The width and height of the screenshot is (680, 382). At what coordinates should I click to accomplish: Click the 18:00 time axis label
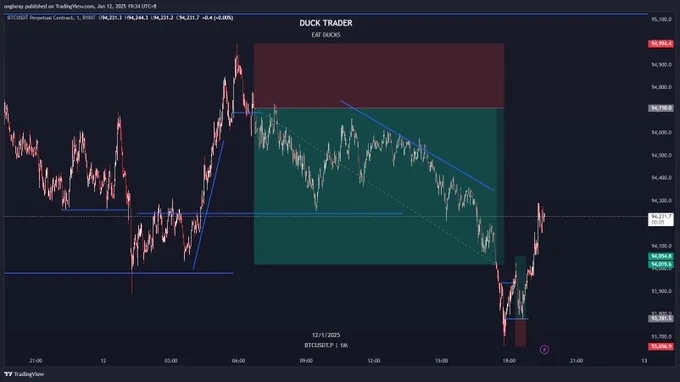pos(509,361)
